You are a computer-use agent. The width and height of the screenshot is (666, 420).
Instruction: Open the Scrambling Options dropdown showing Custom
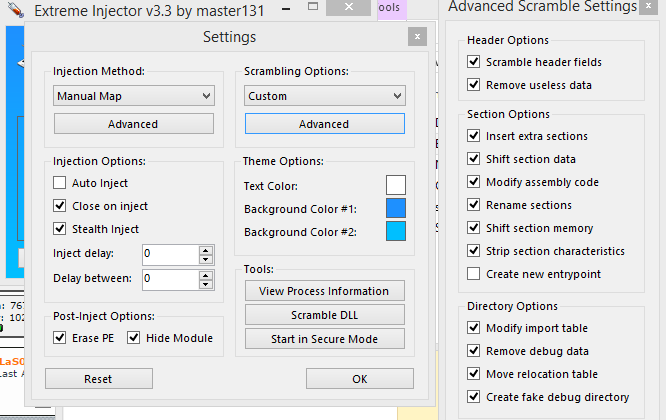325,96
